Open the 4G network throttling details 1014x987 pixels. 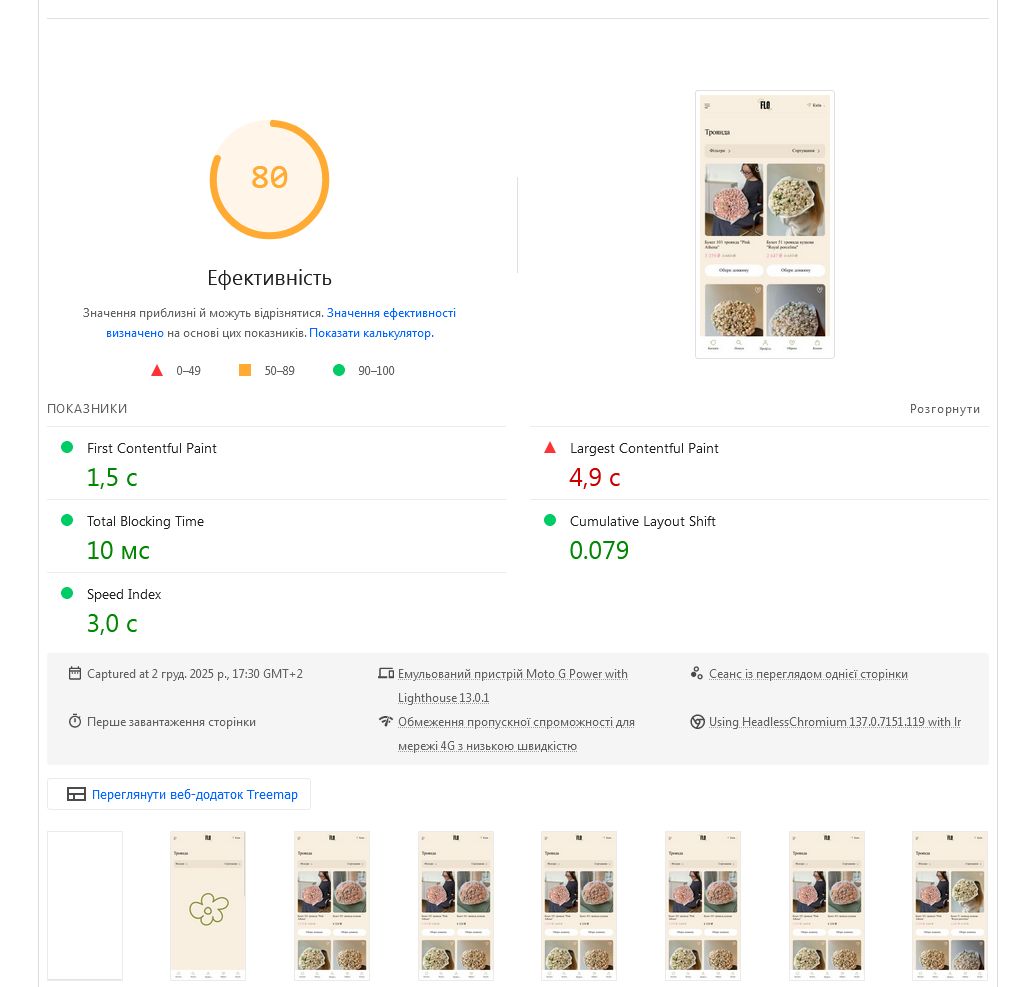point(516,722)
